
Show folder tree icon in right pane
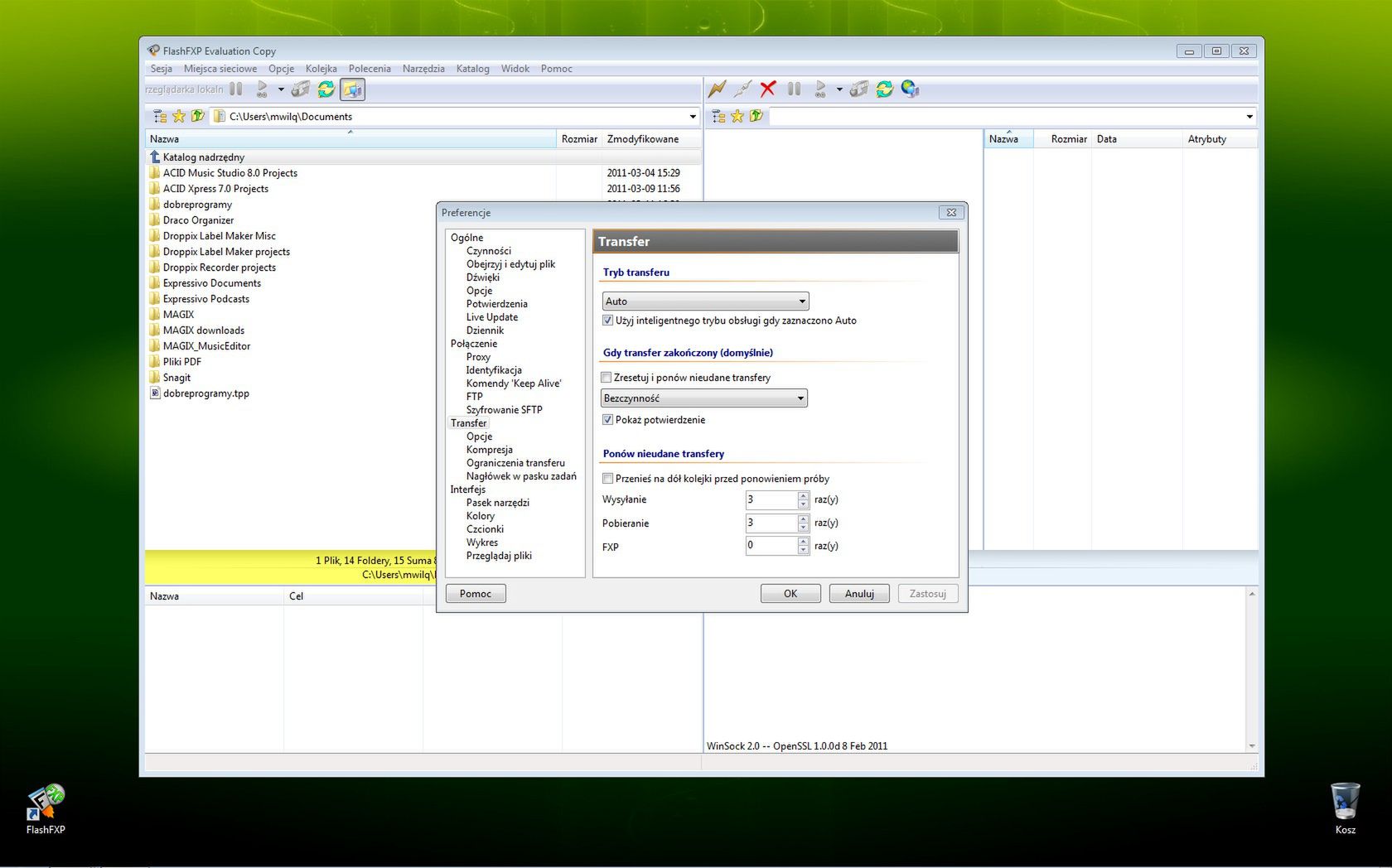pyautogui.click(x=718, y=117)
